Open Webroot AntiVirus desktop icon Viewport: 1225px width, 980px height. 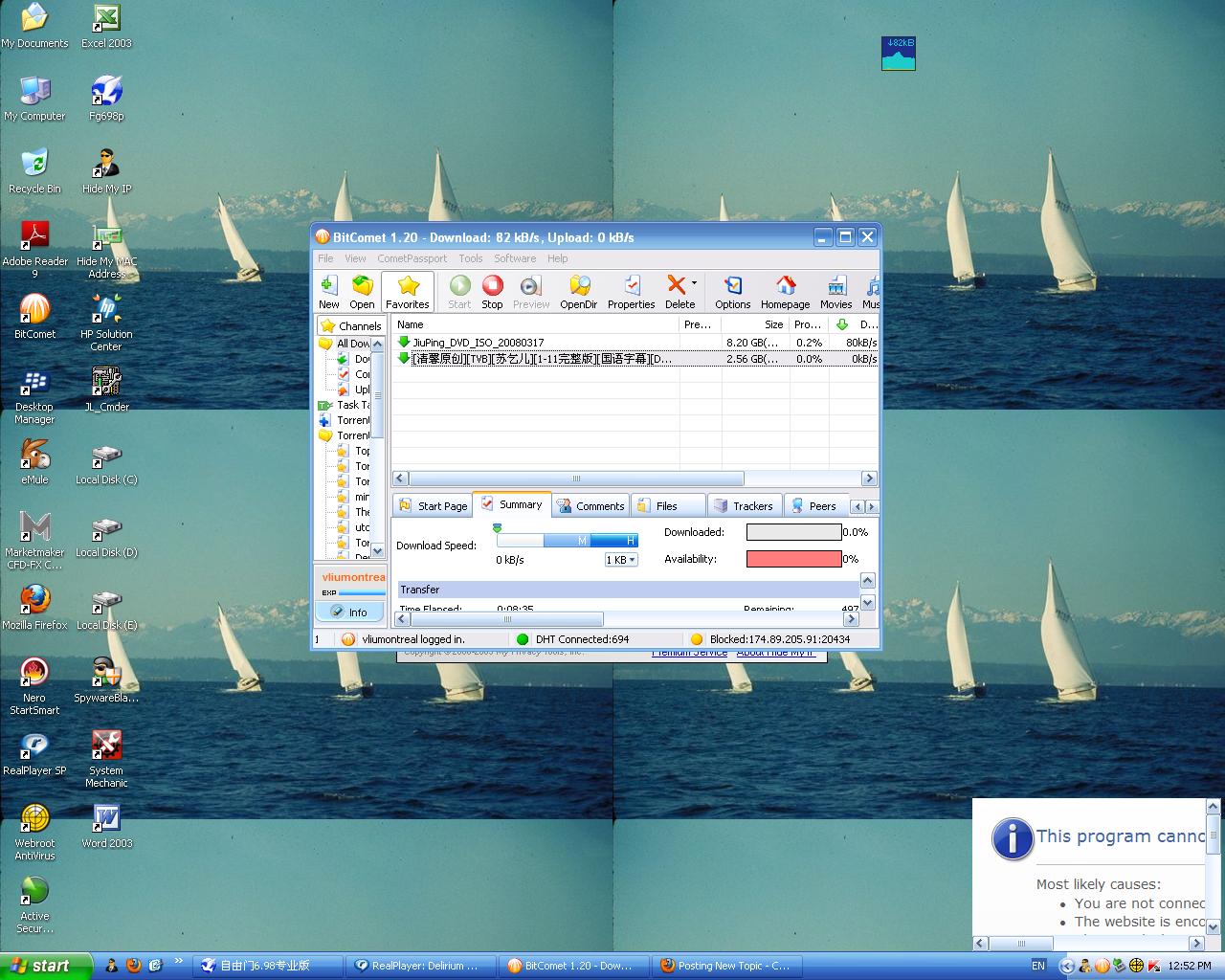(x=34, y=832)
